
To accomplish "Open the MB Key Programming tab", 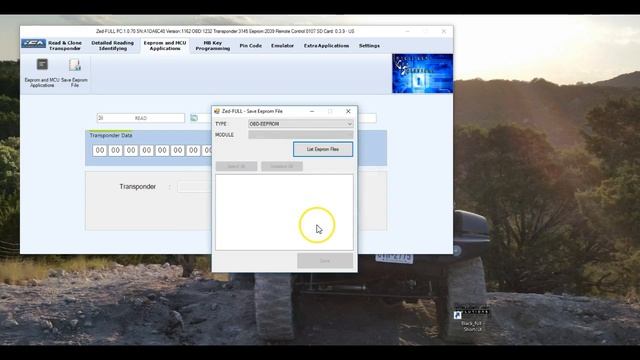I will pyautogui.click(x=213, y=45).
